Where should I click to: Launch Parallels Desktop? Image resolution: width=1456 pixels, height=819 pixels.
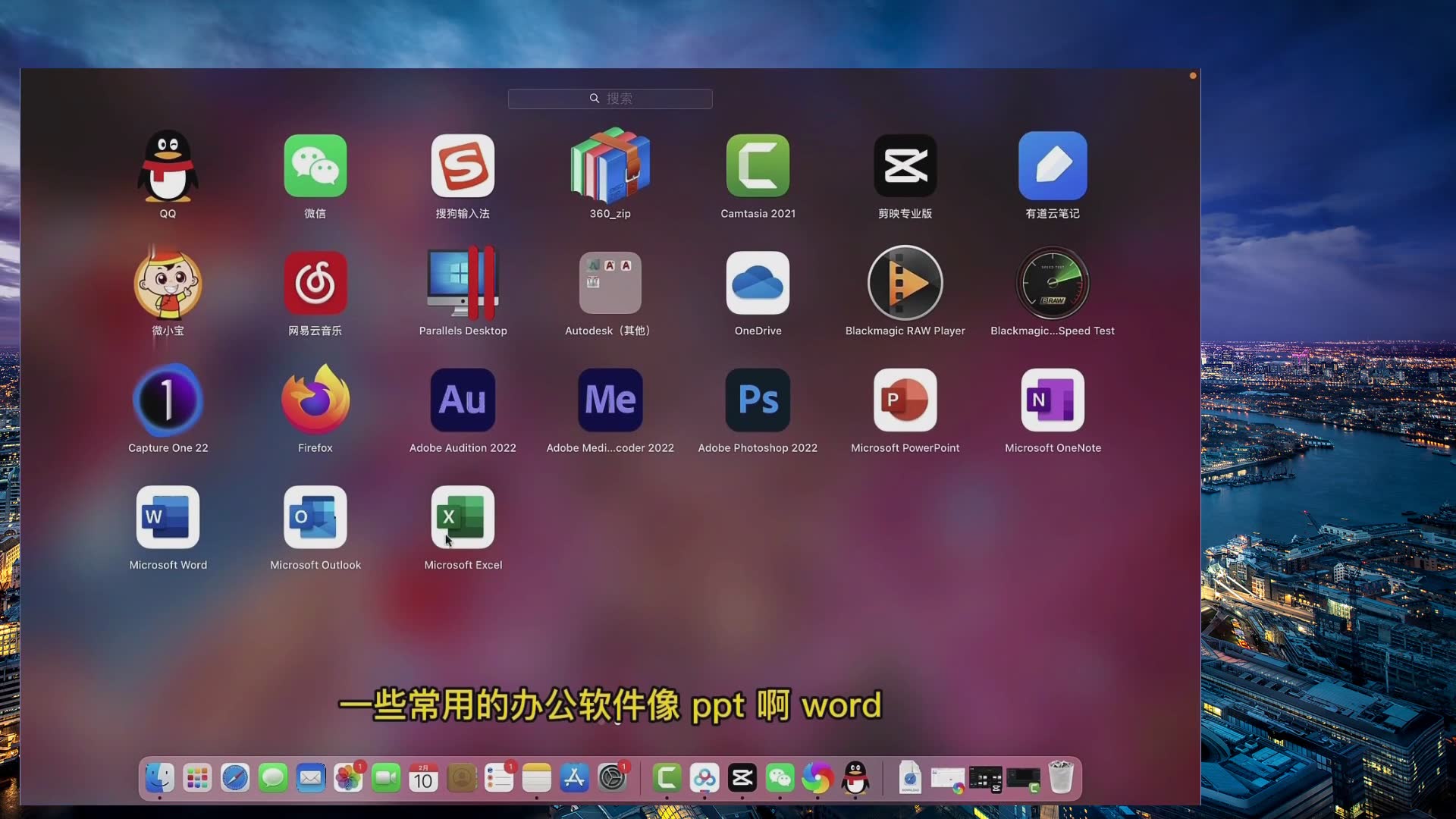point(463,283)
